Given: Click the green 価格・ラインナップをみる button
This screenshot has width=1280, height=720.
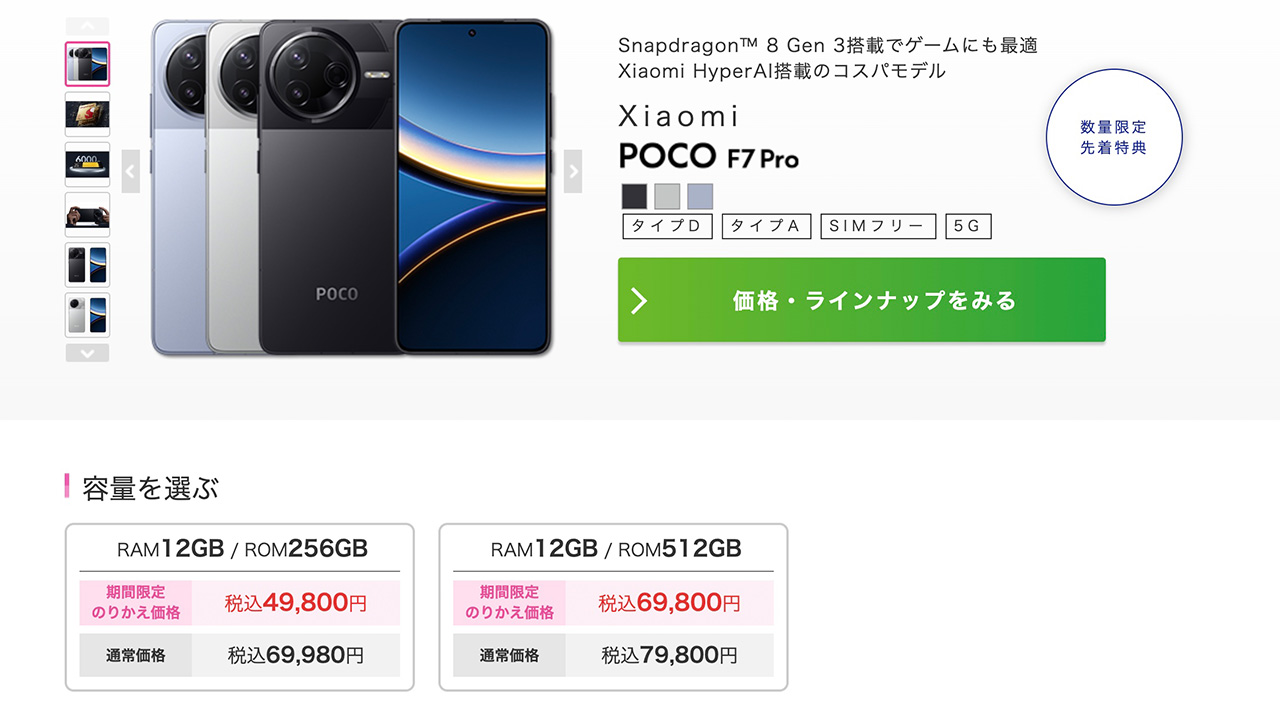Looking at the screenshot, I should tap(861, 300).
